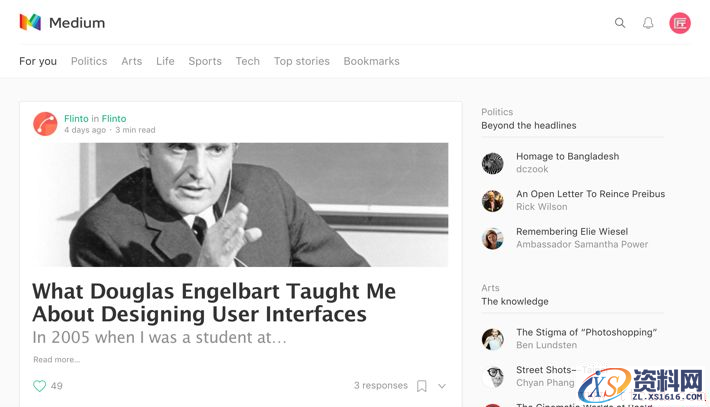Open the Bookmarks tab
Image resolution: width=710 pixels, height=407 pixels.
(x=371, y=61)
